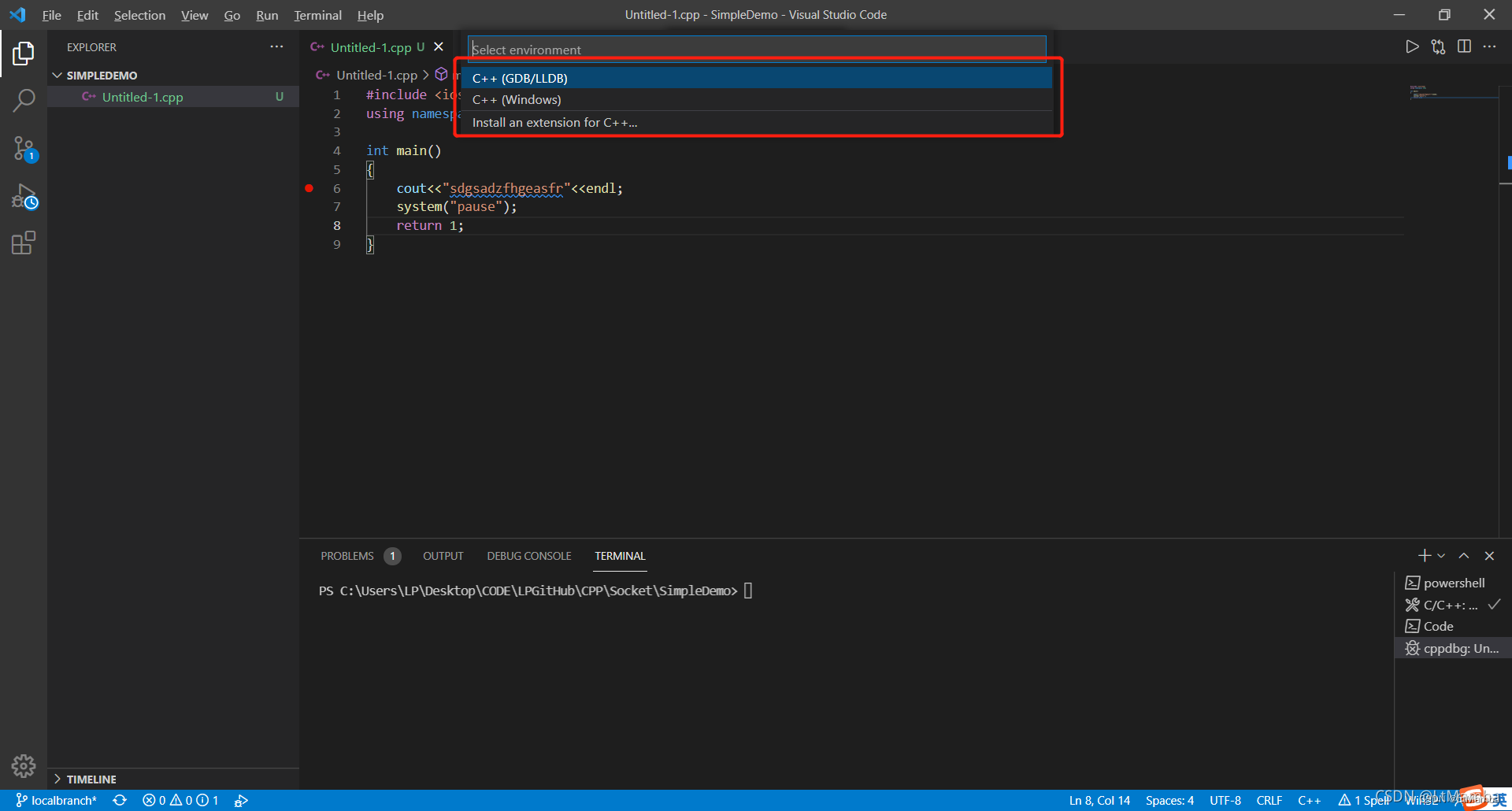The width and height of the screenshot is (1512, 811).
Task: Click the 'return 1;' code line
Action: click(x=430, y=225)
